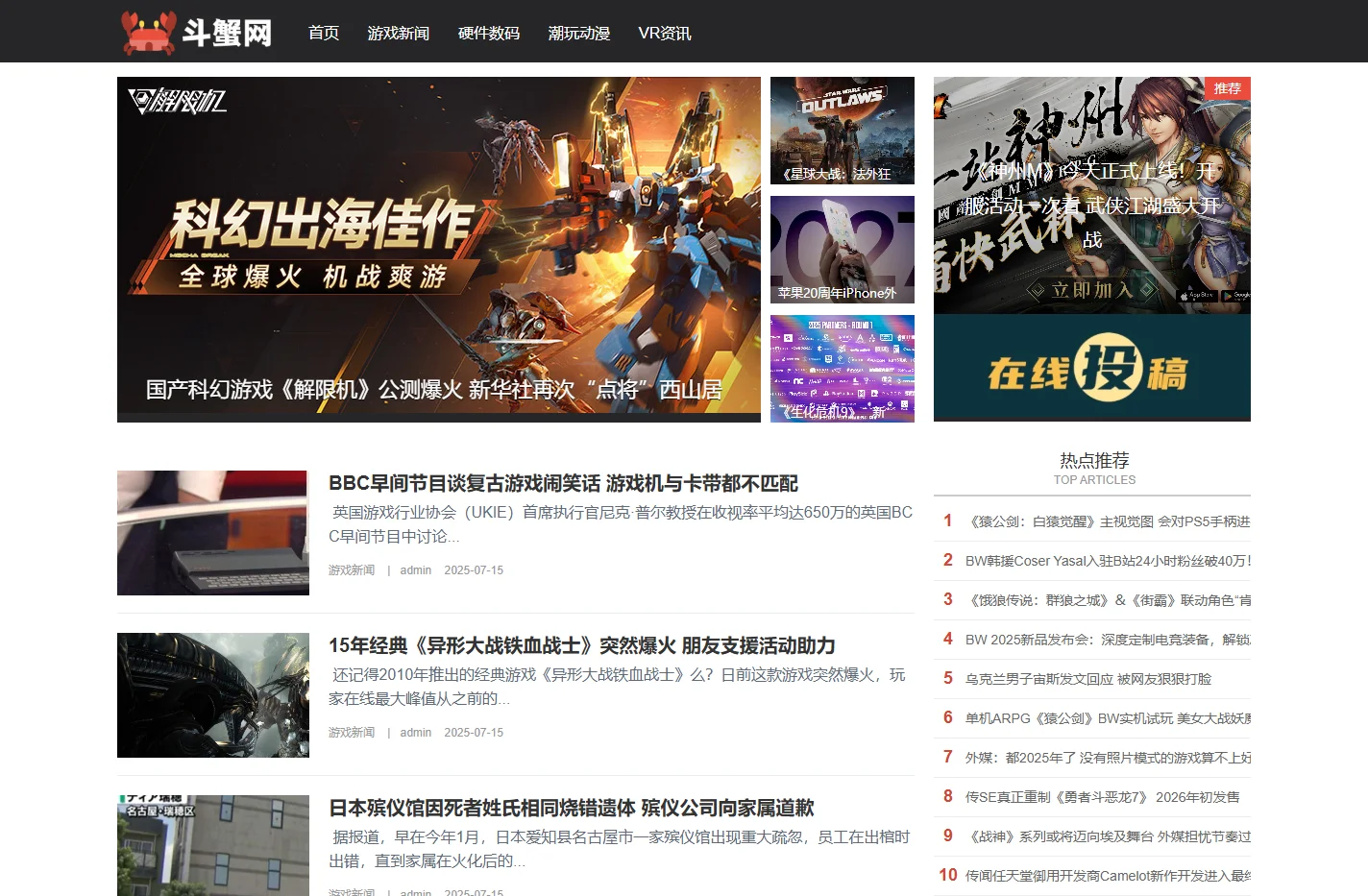Click 游戏新闻 category under the BBC article
This screenshot has height=896, width=1368.
pos(352,570)
